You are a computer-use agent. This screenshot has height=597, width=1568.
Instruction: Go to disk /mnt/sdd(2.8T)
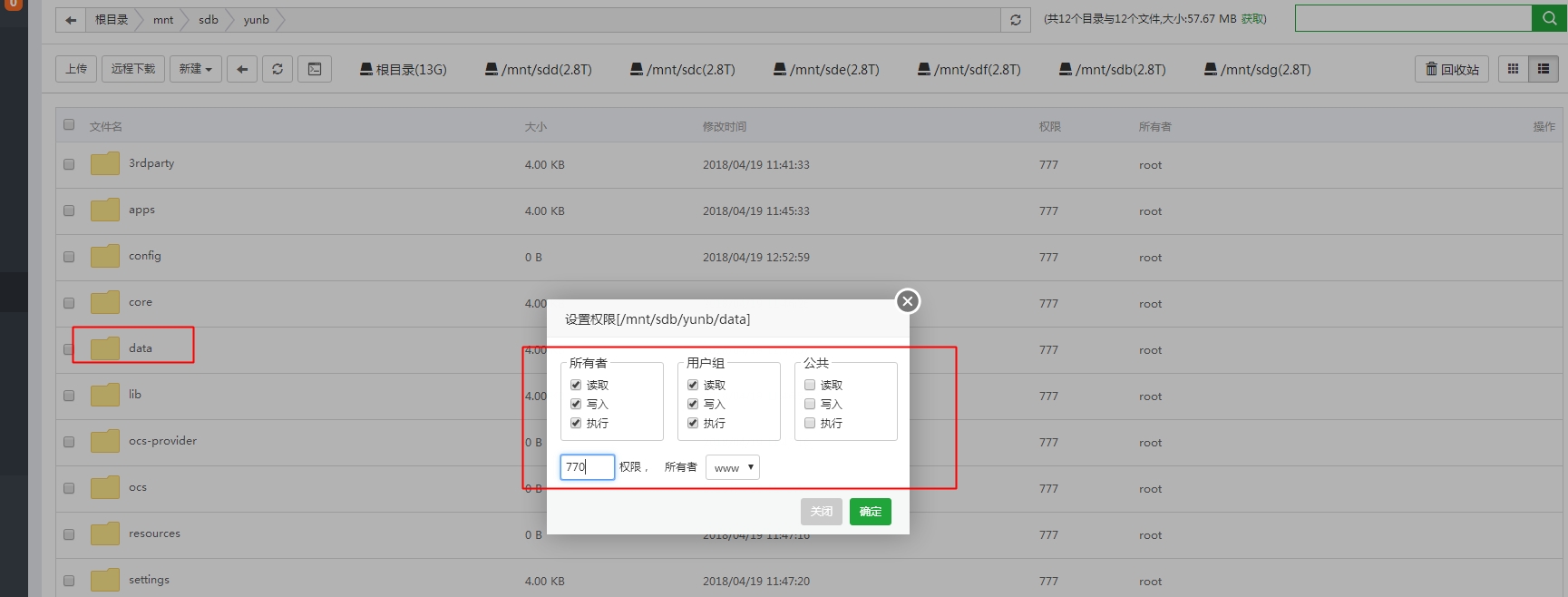coord(538,69)
